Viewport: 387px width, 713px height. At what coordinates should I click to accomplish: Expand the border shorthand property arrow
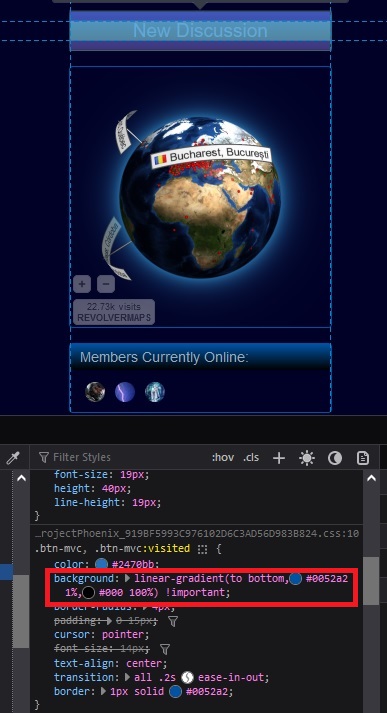click(103, 692)
